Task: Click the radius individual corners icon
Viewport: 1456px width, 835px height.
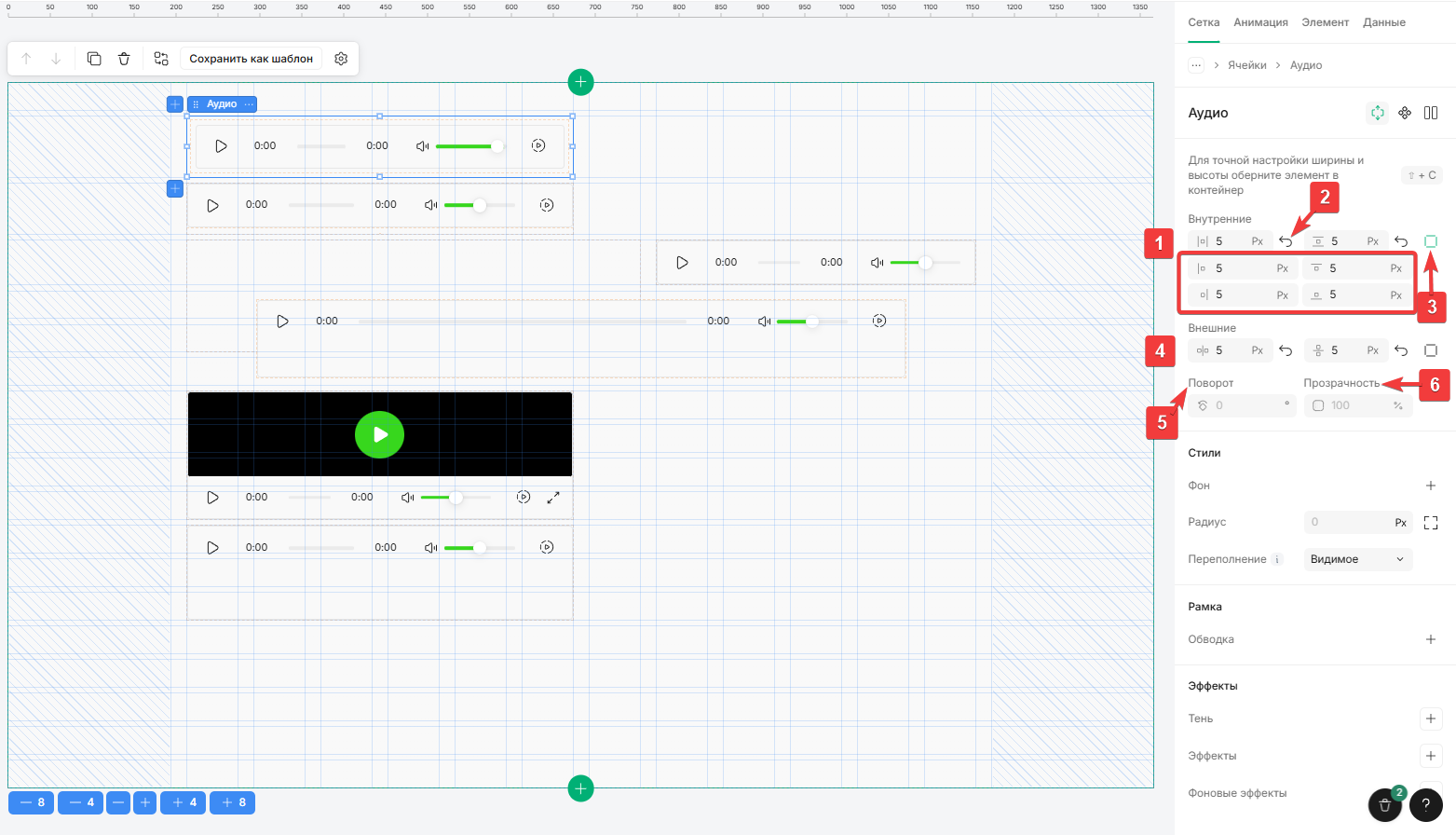Action: point(1431,523)
